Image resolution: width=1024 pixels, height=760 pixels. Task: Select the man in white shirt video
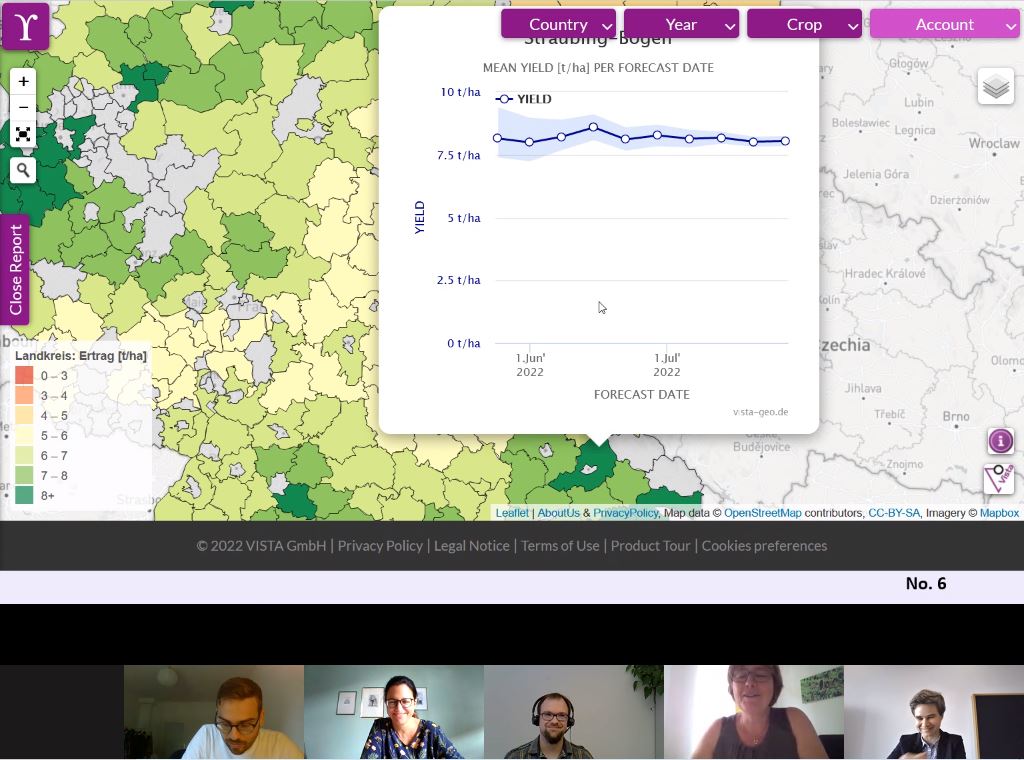(214, 712)
